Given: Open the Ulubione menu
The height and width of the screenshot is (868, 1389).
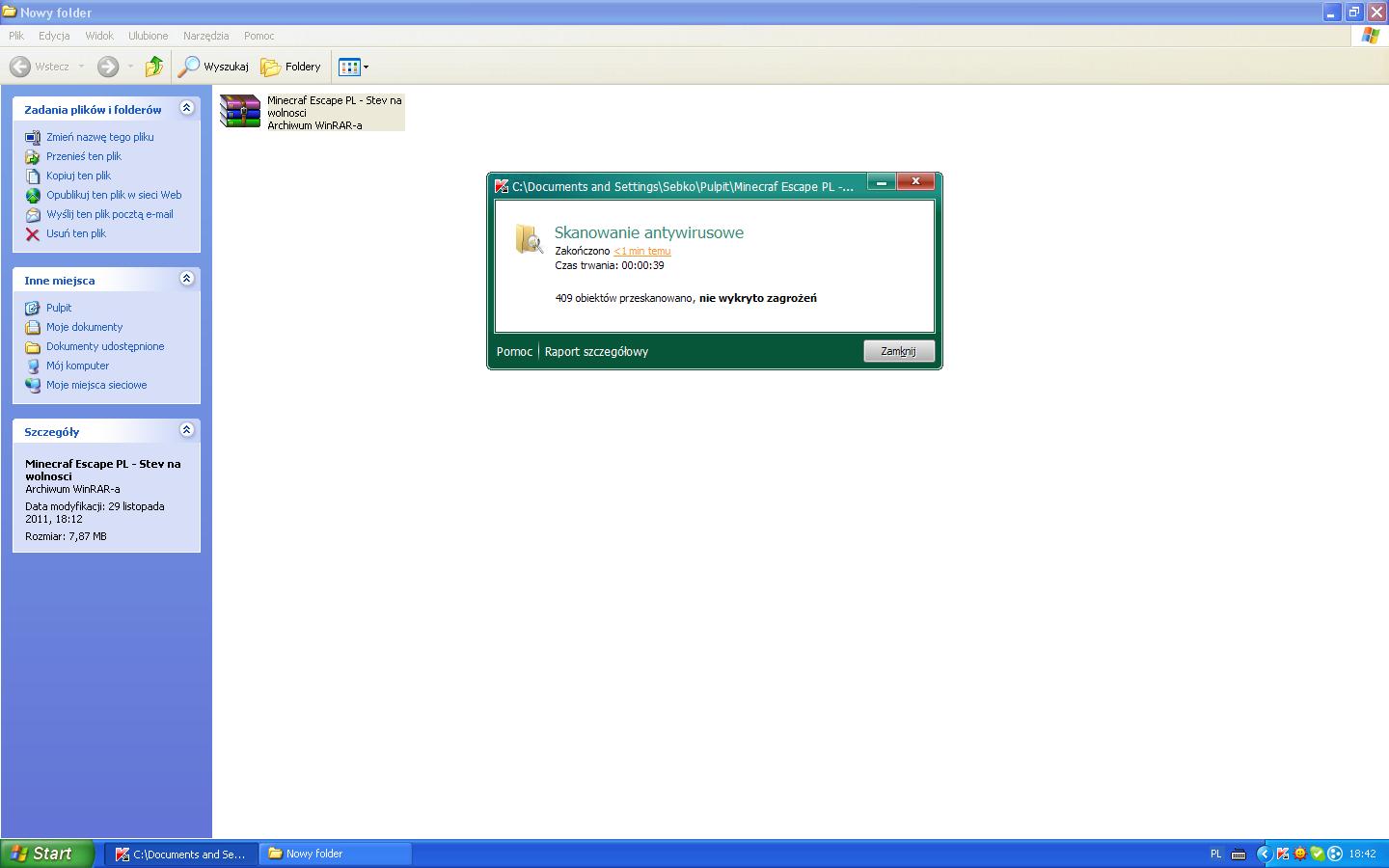Looking at the screenshot, I should click(x=149, y=36).
